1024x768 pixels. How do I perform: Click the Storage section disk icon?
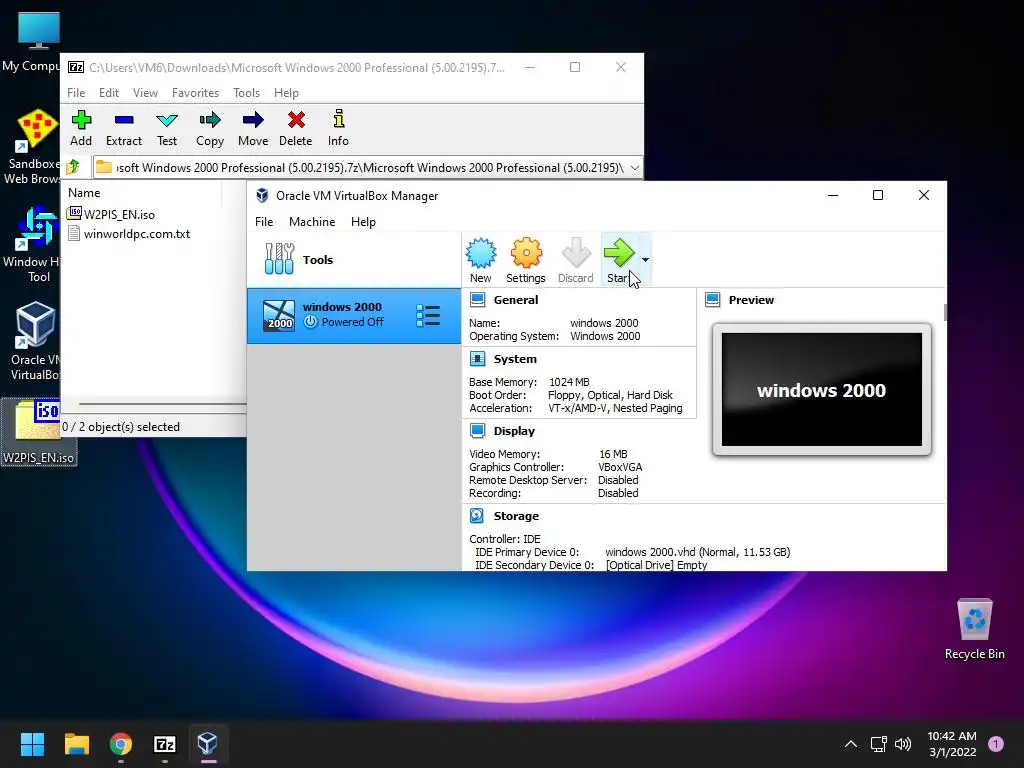[477, 516]
